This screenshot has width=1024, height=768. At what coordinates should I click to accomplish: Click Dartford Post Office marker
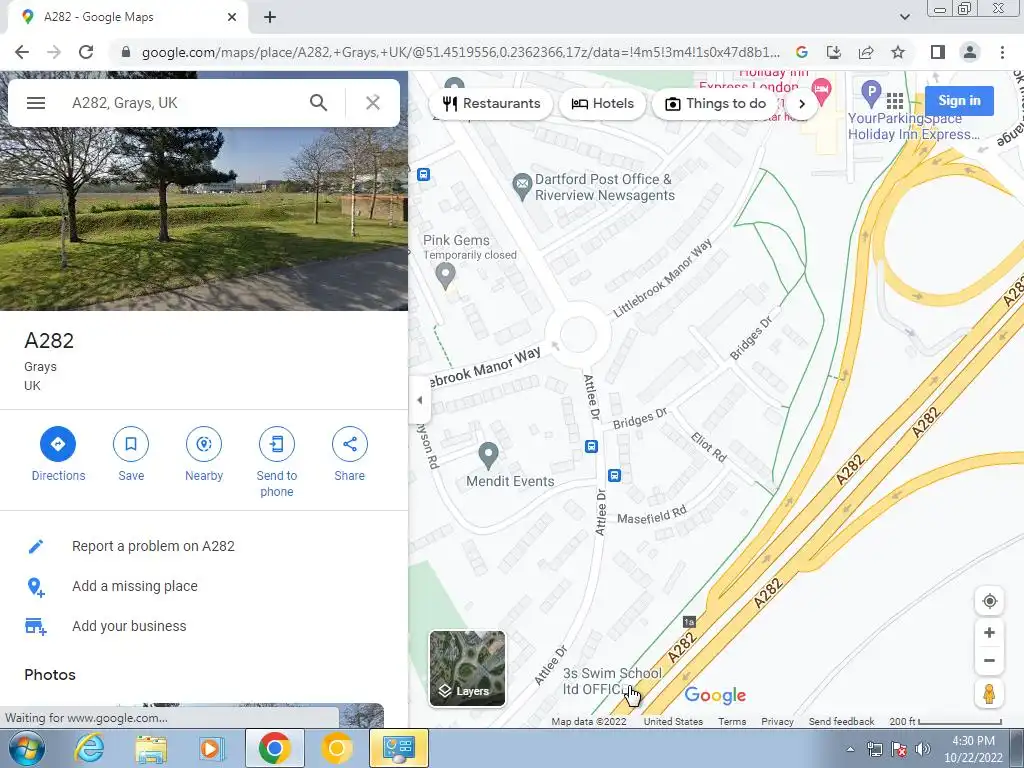522,186
